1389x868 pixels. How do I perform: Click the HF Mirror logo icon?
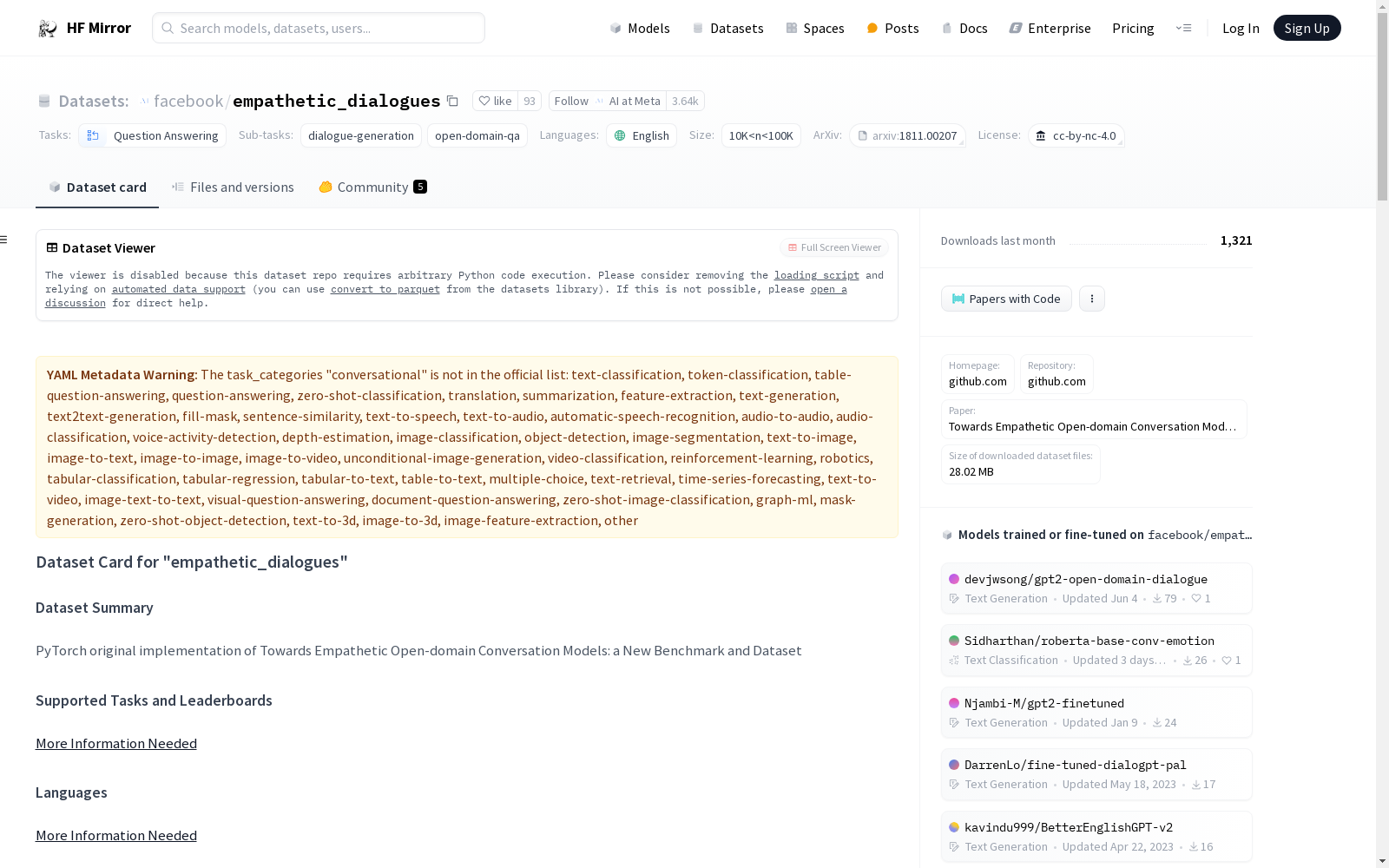point(48,28)
